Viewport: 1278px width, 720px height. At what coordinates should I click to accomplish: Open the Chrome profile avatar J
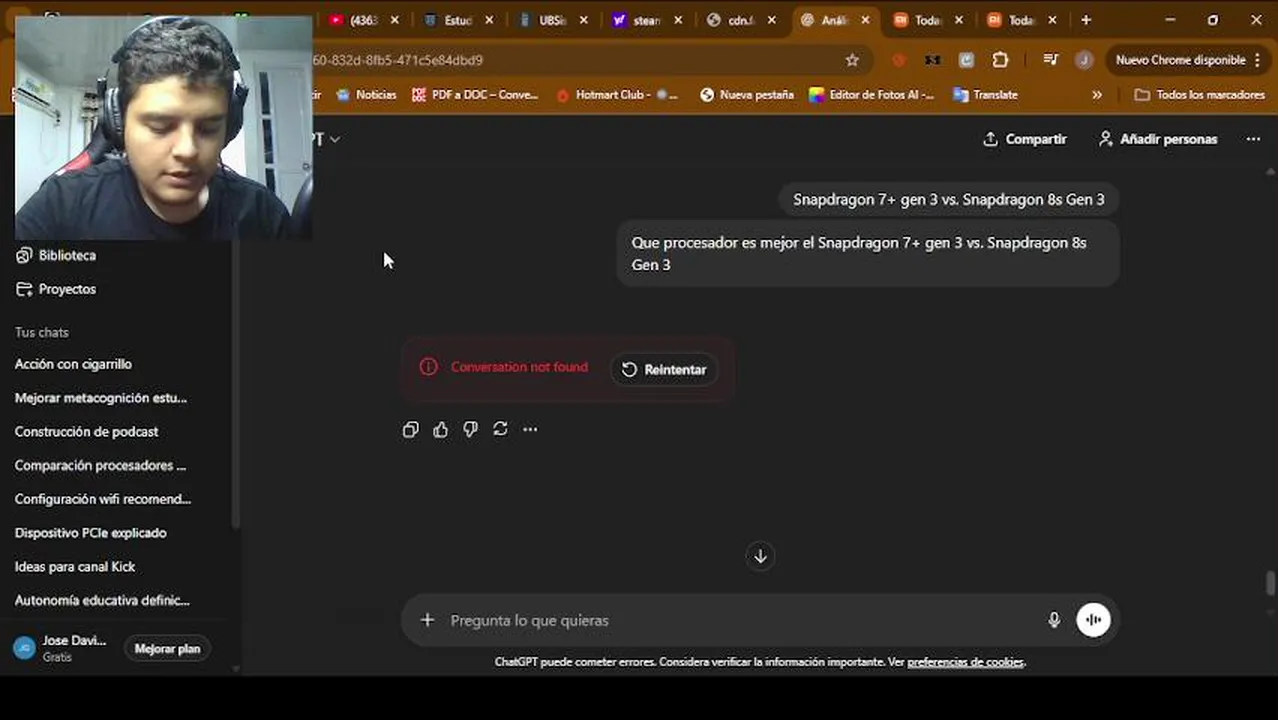coord(1084,60)
